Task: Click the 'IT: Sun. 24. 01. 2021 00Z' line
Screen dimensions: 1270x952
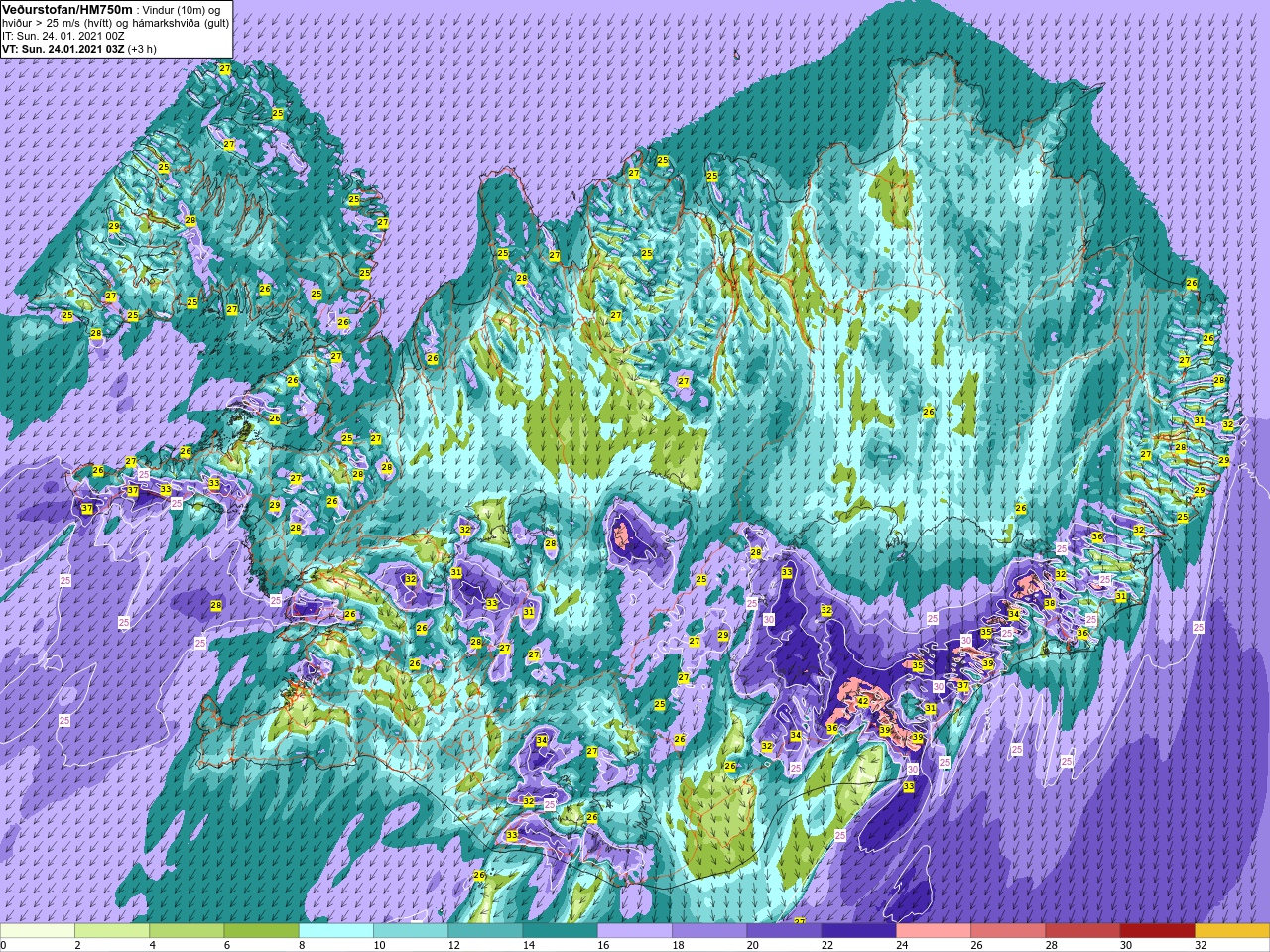Action: 63,36
